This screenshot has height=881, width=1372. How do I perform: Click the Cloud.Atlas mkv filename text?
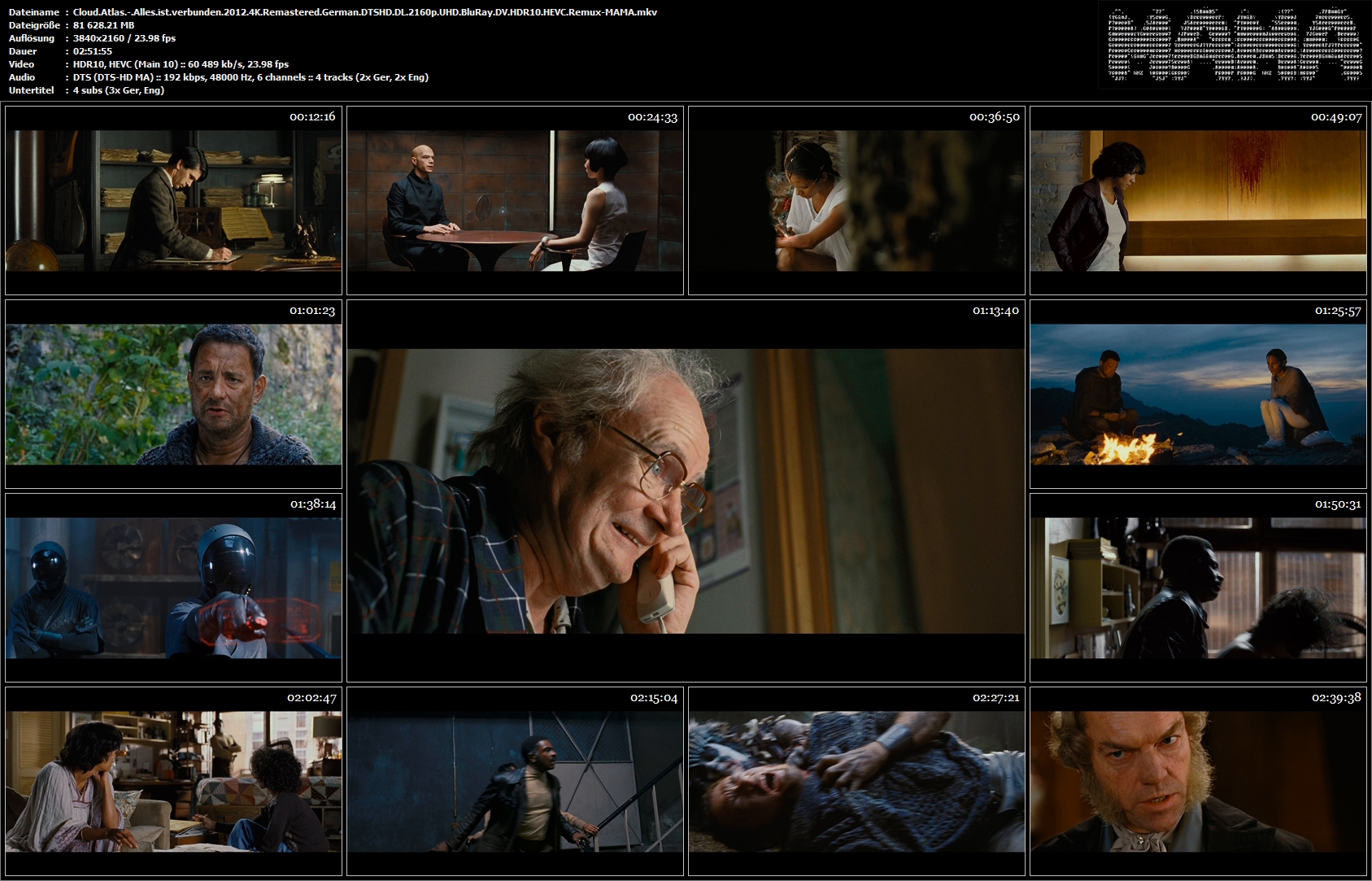click(x=365, y=12)
